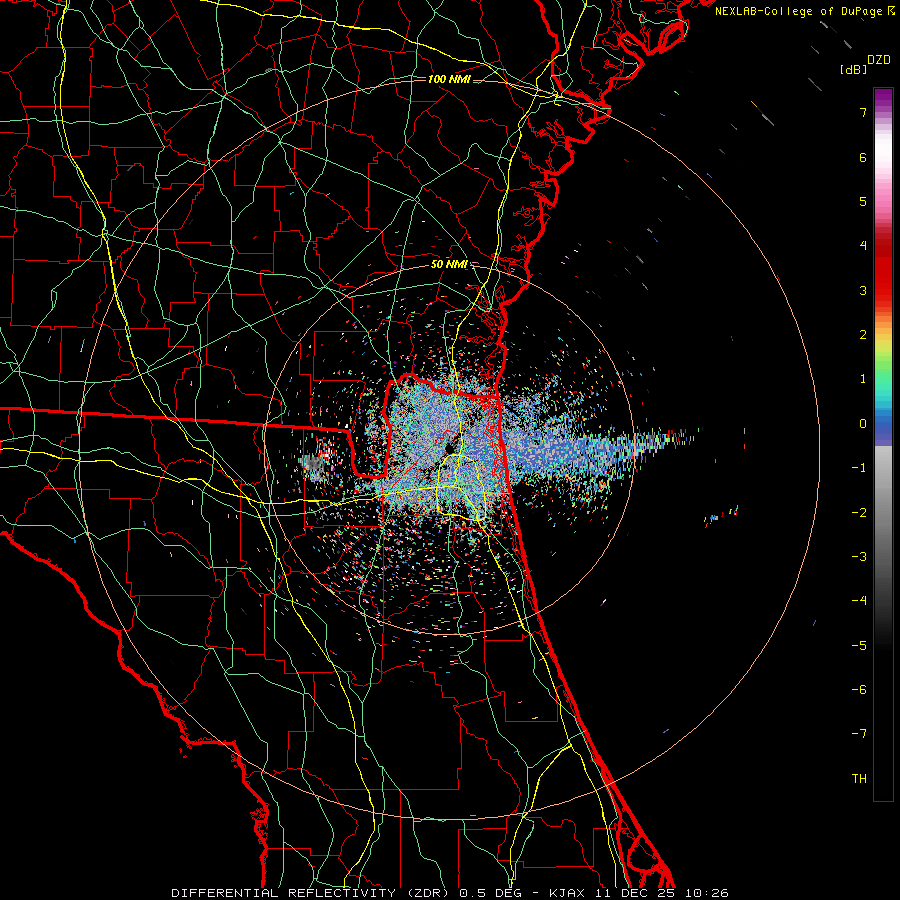
Task: Click the TH threshold label on scale
Action: [859, 778]
